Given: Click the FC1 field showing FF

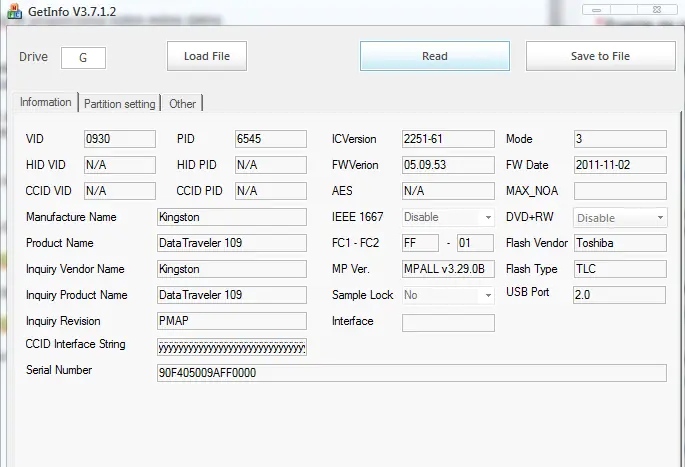Looking at the screenshot, I should (x=420, y=243).
